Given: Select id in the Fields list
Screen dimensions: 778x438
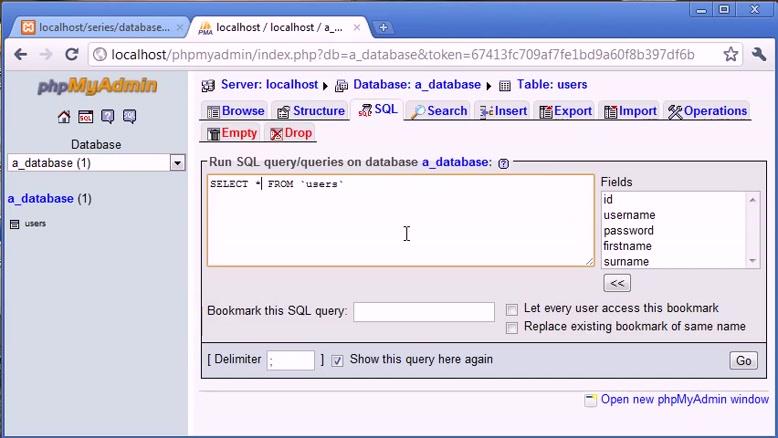Looking at the screenshot, I should [674, 199].
